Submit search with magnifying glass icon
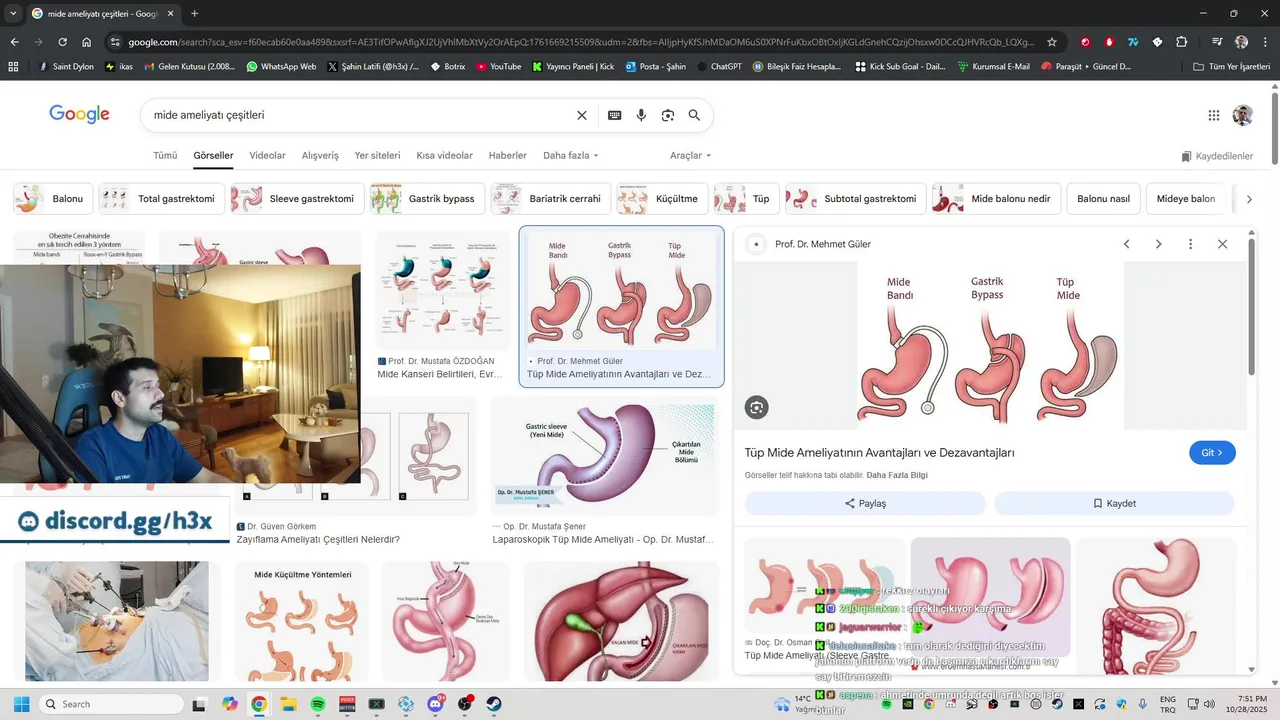The width and height of the screenshot is (1280, 720). [694, 115]
